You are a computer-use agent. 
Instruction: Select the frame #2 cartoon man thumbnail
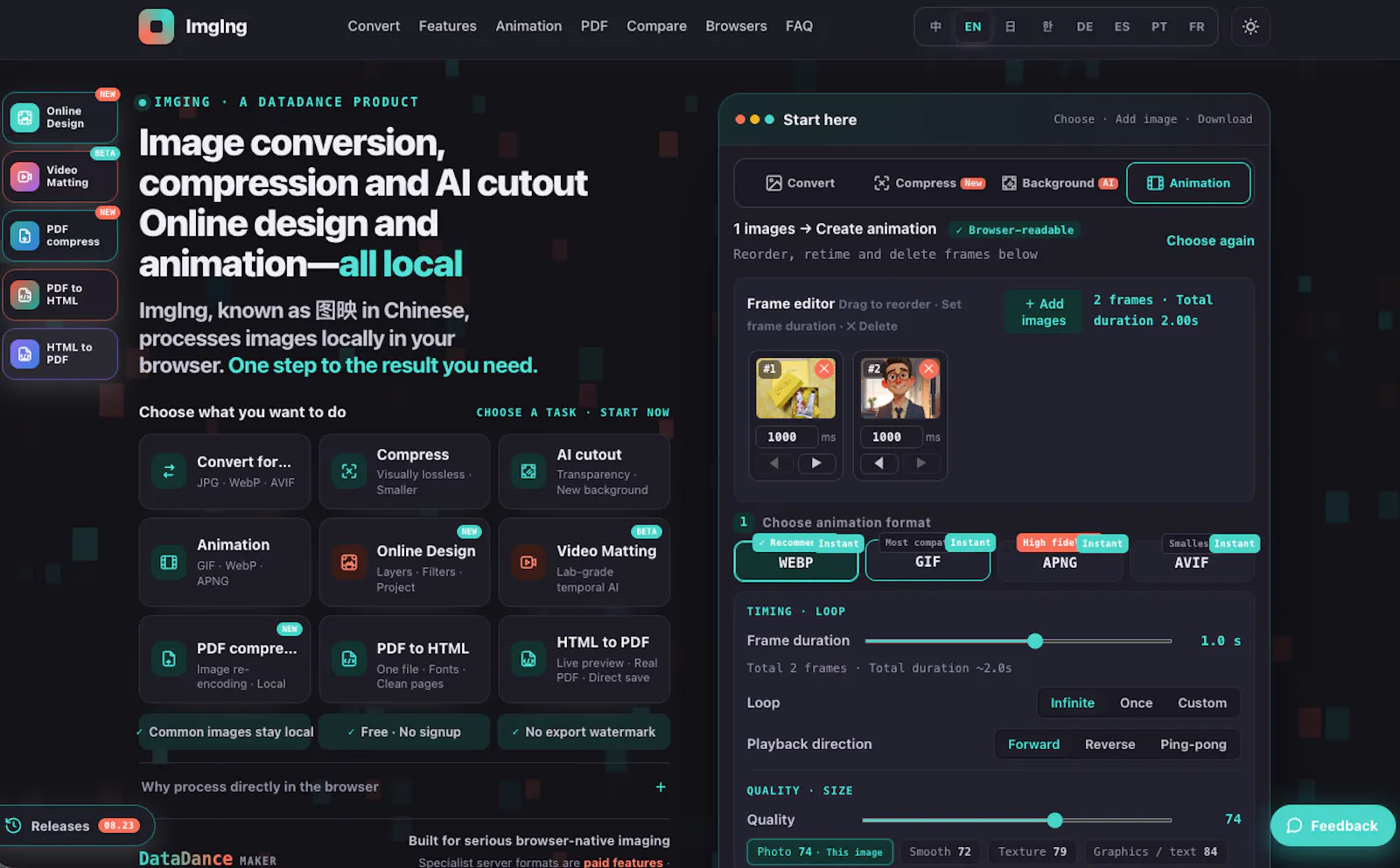click(x=900, y=388)
